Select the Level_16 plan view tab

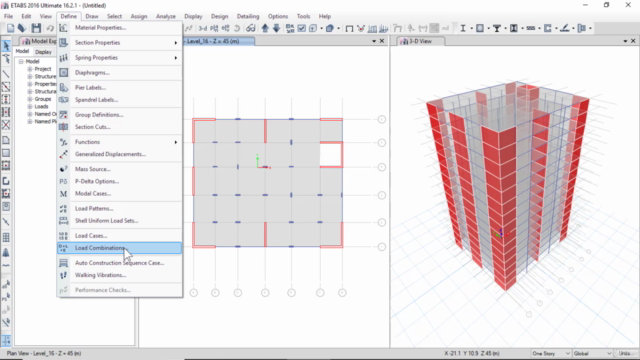219,41
